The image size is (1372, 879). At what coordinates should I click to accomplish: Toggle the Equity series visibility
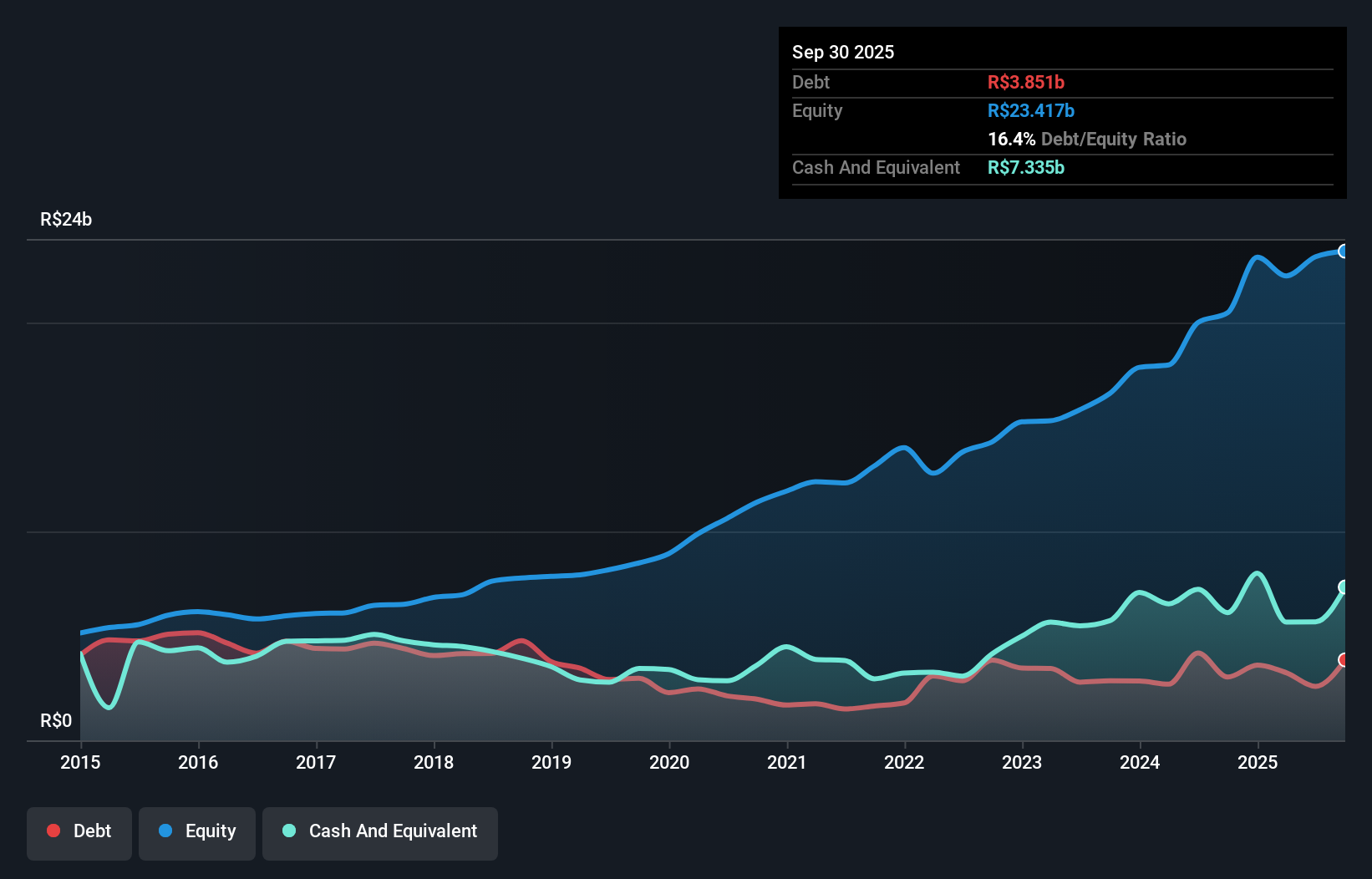[197, 831]
